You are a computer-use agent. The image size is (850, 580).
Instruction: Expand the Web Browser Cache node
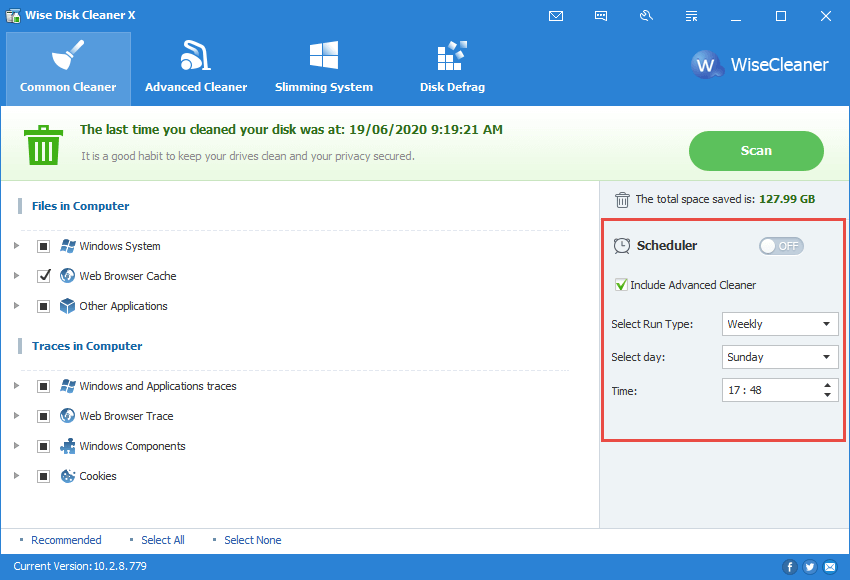click(x=17, y=276)
